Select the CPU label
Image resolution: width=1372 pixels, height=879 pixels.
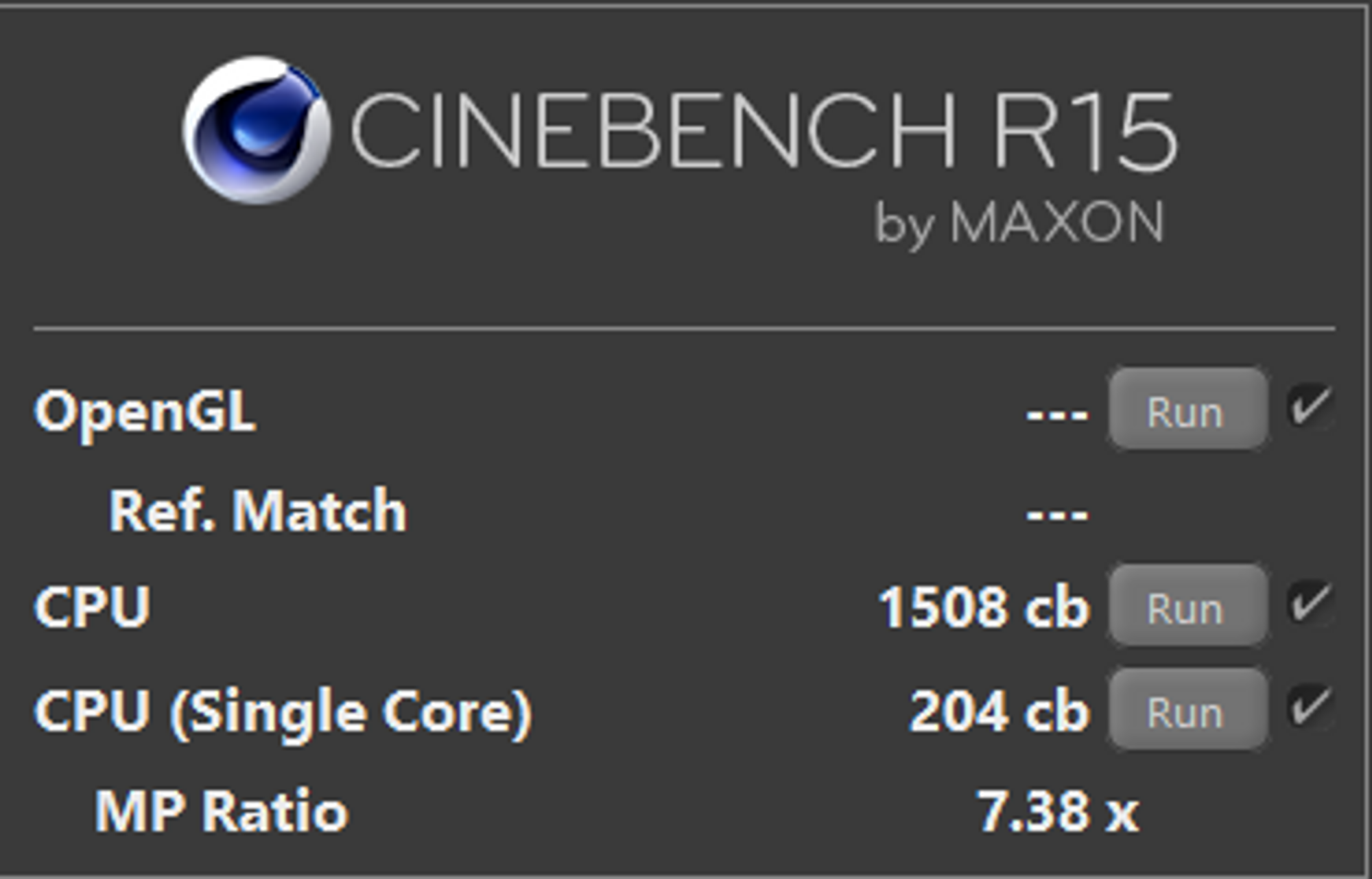92,607
